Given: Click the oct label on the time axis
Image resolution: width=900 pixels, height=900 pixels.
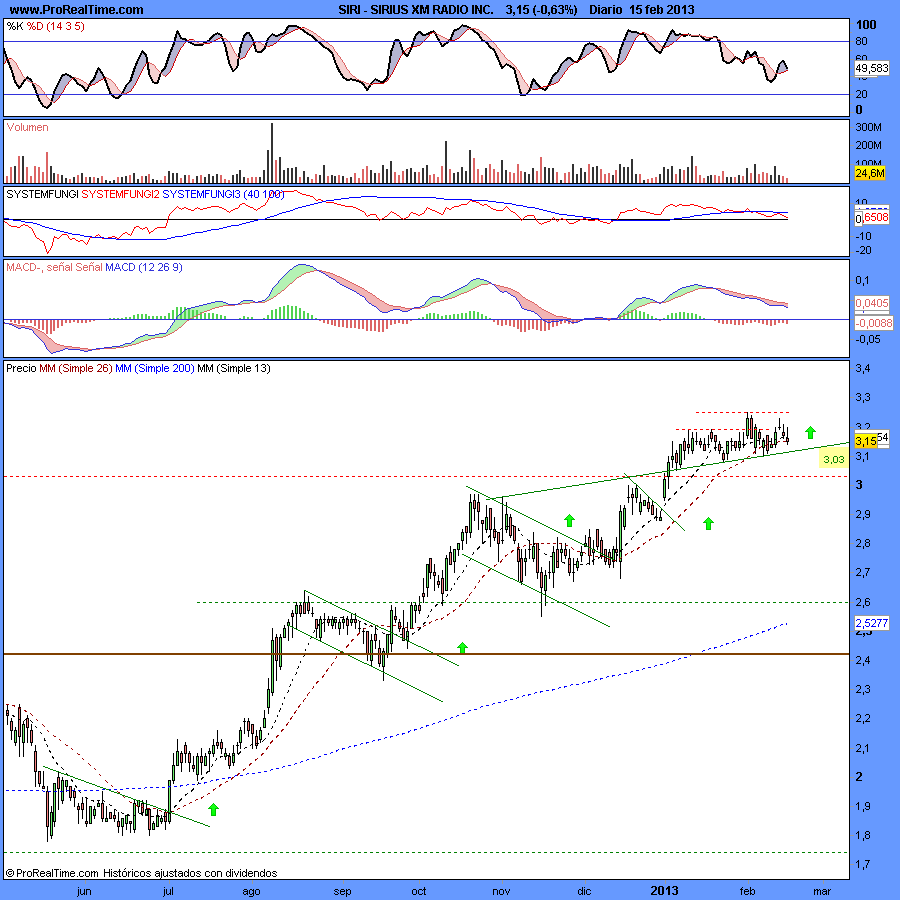Looking at the screenshot, I should pos(418,891).
